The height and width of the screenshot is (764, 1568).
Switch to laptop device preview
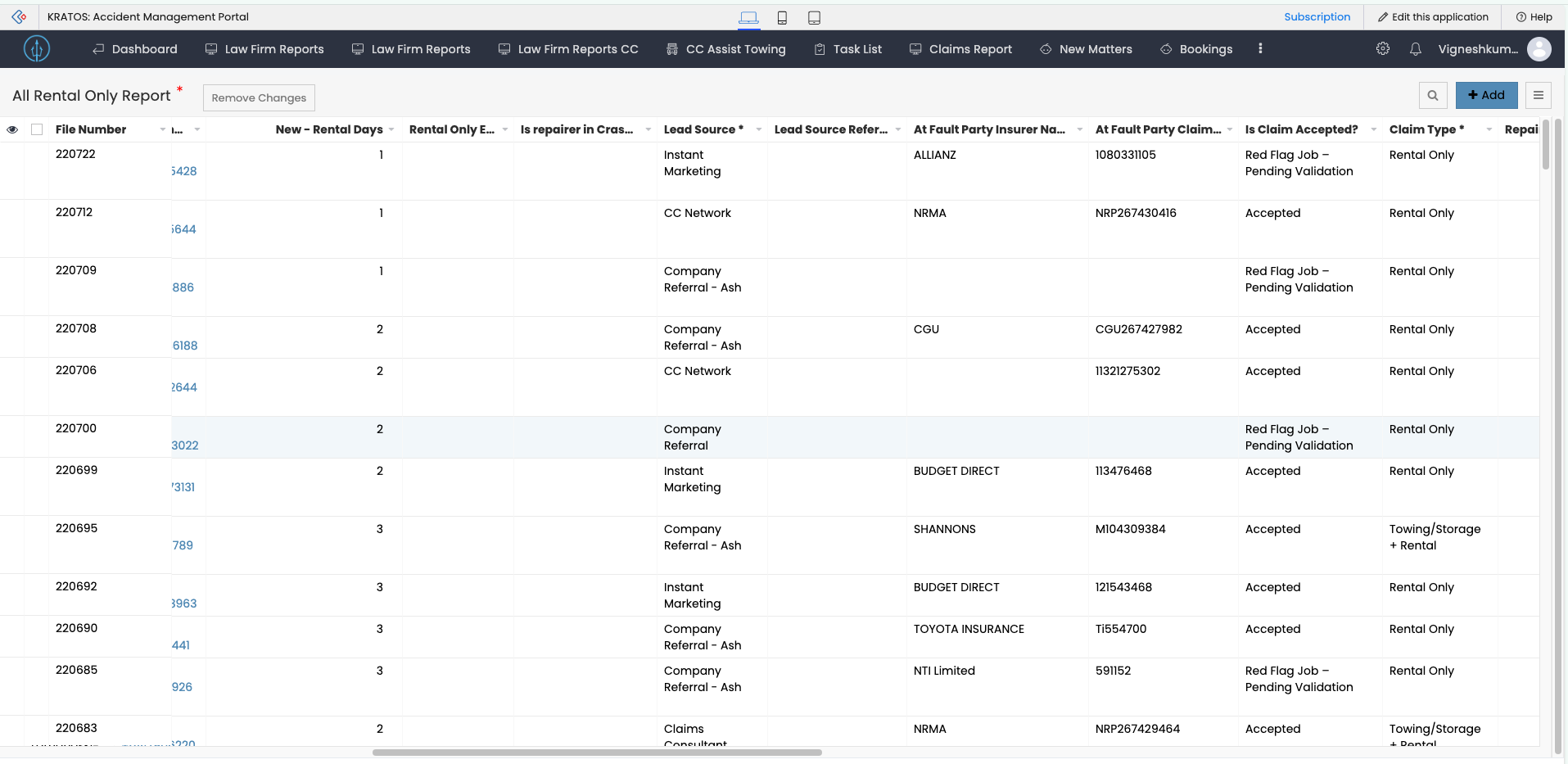click(748, 17)
